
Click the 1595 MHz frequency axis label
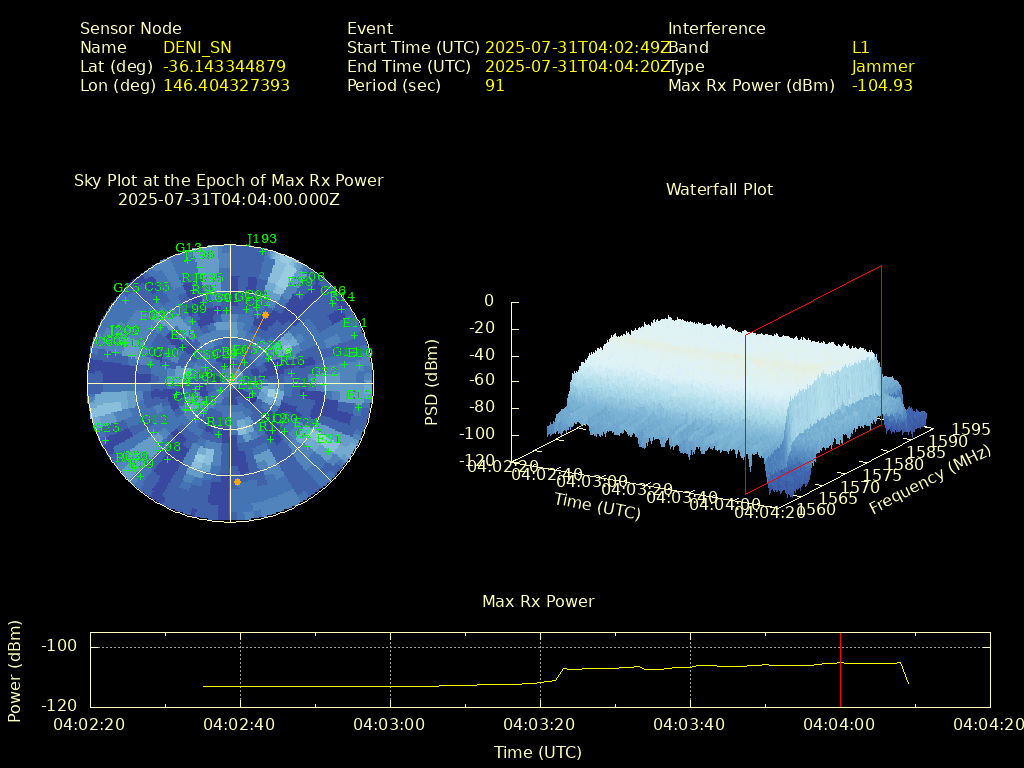click(971, 430)
